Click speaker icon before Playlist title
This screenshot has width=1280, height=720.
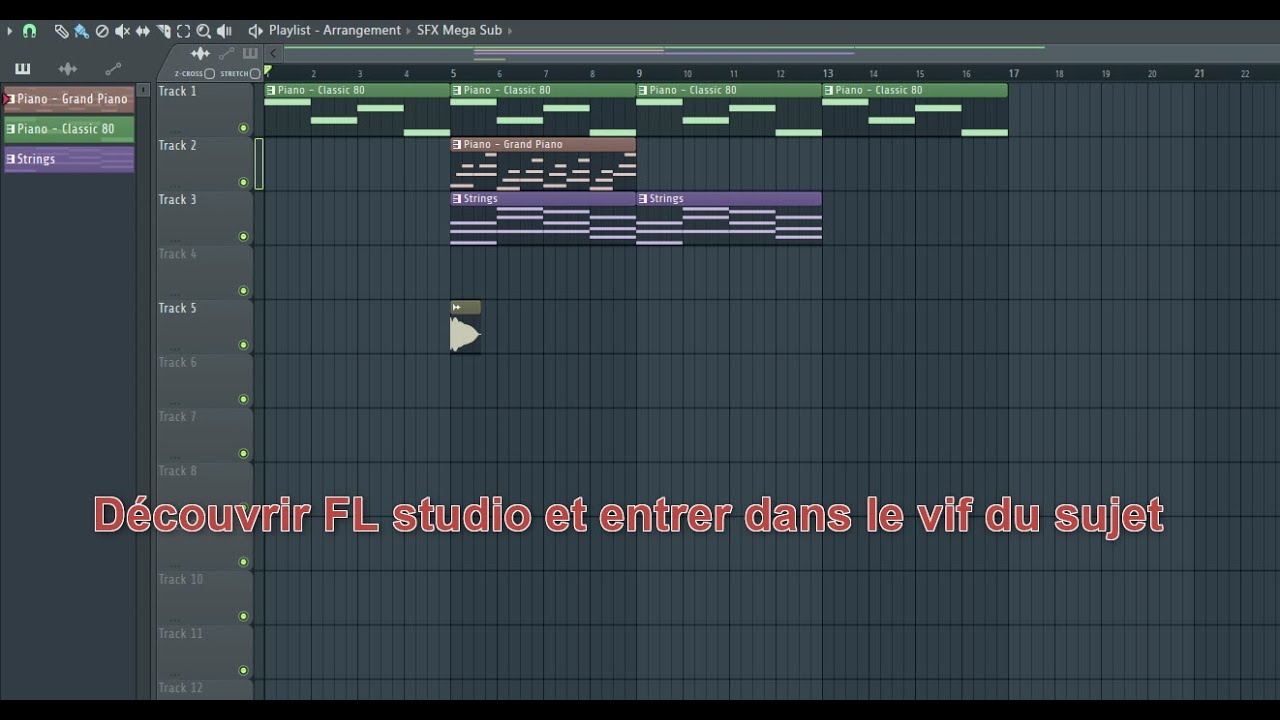(x=255, y=31)
